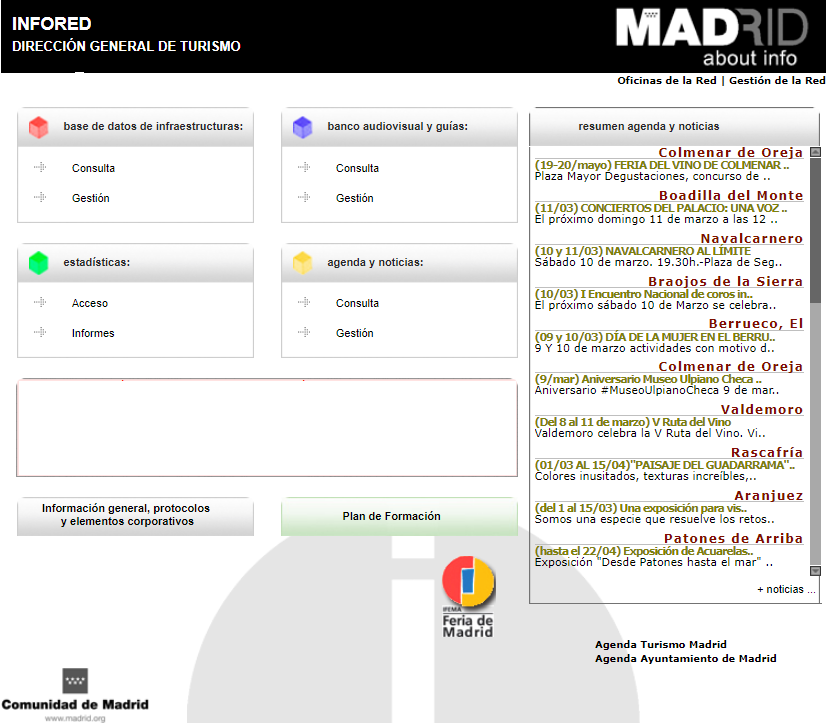Click the news list scroll down arrow
Screen dimensions: 840x727
pyautogui.click(x=815, y=571)
